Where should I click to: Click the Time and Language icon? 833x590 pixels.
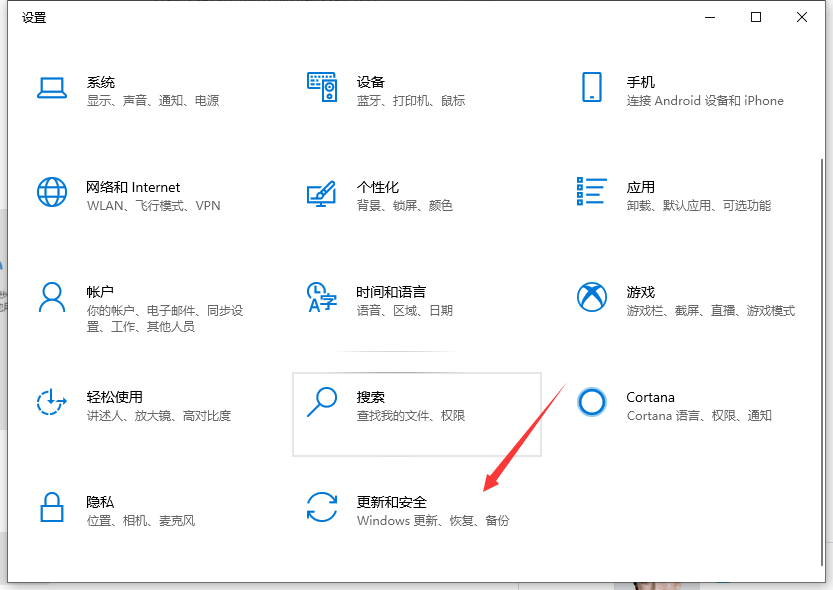click(322, 297)
